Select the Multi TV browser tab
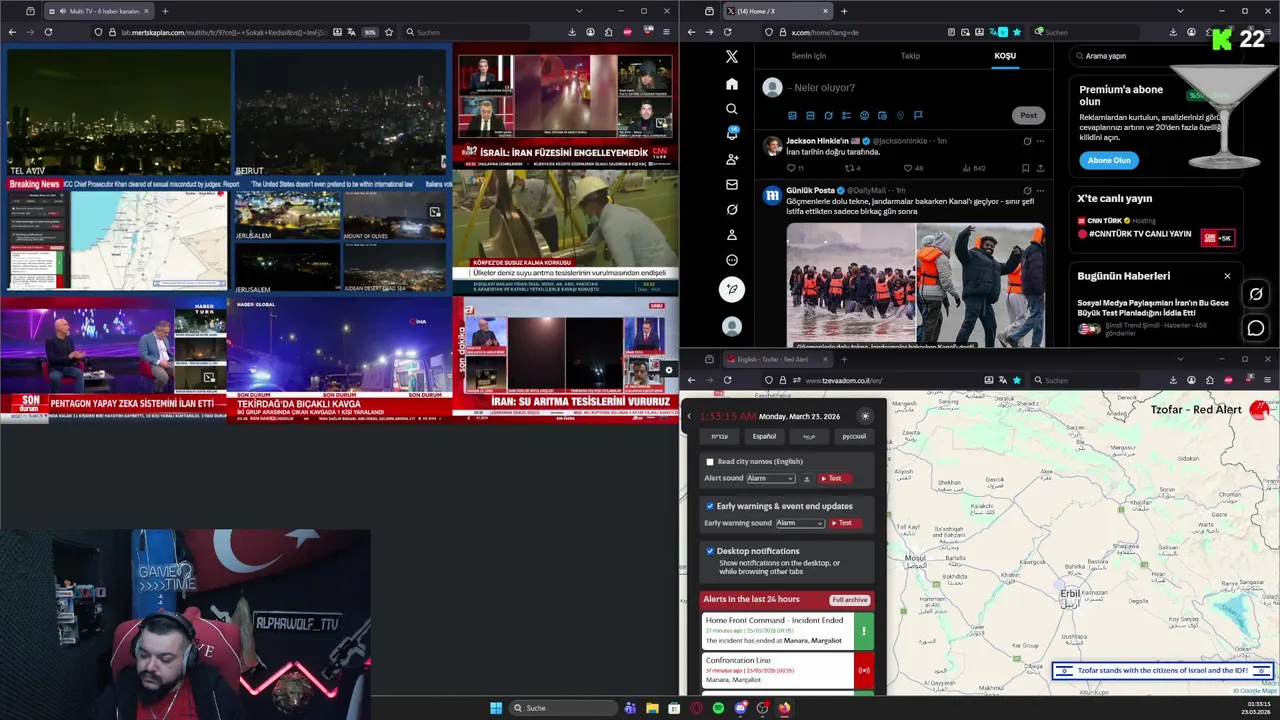Viewport: 1280px width, 720px height. 98,11
